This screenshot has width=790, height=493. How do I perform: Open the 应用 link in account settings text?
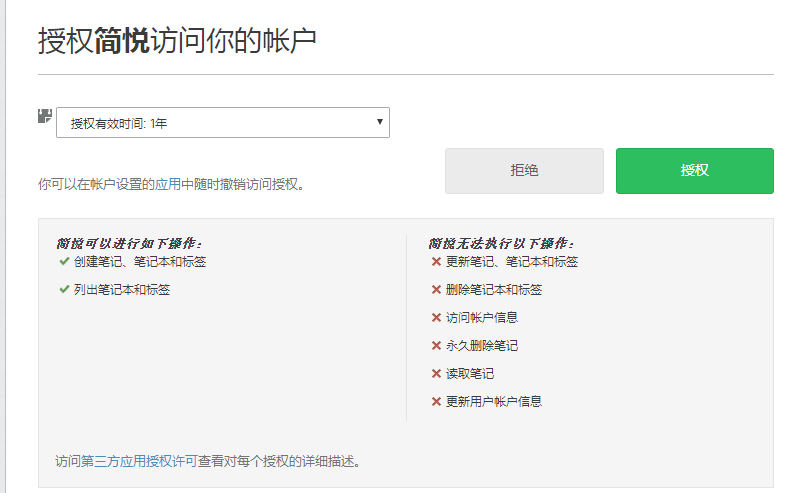click(168, 184)
